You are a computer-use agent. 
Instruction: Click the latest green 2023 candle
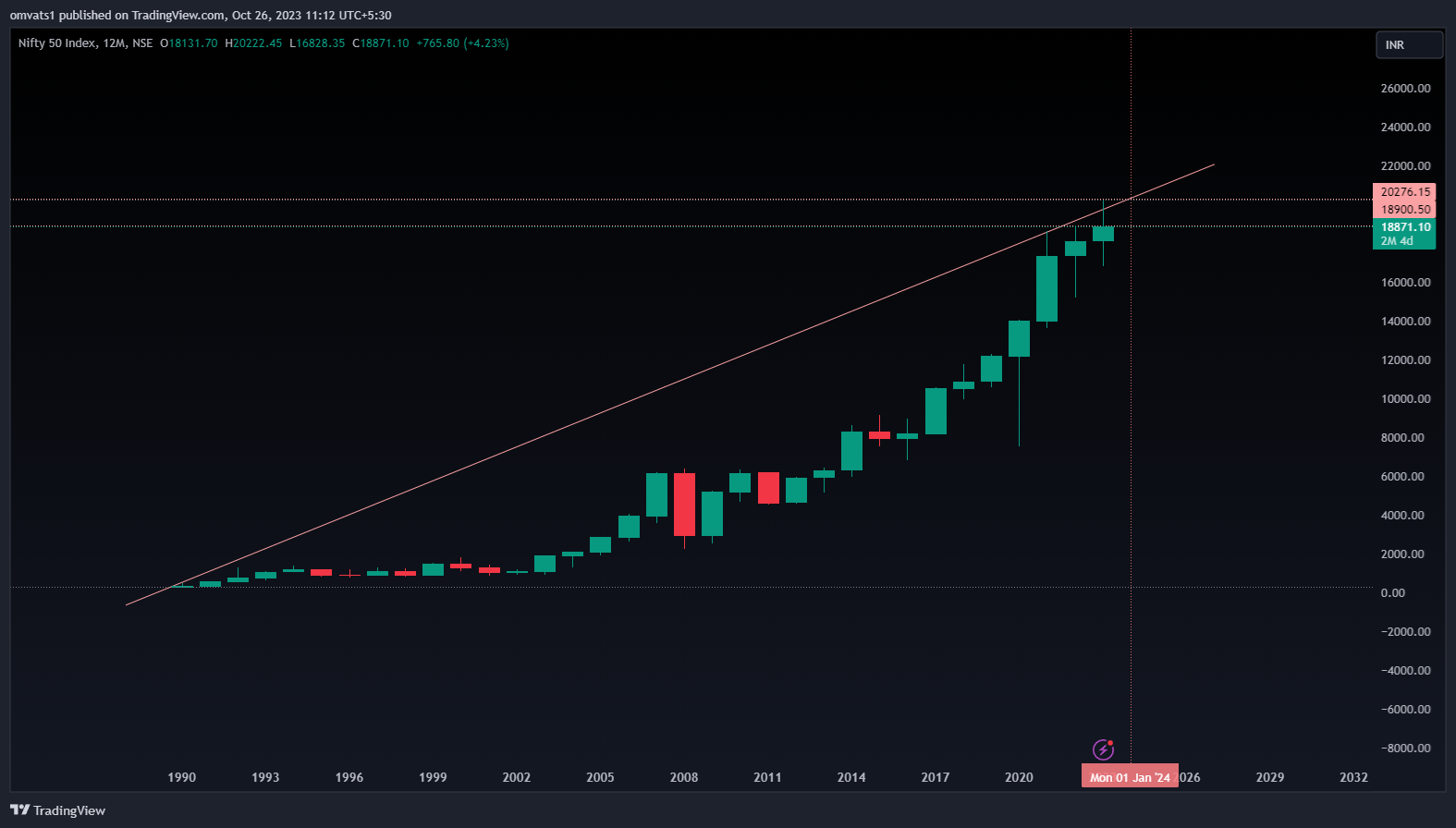pos(1103,234)
